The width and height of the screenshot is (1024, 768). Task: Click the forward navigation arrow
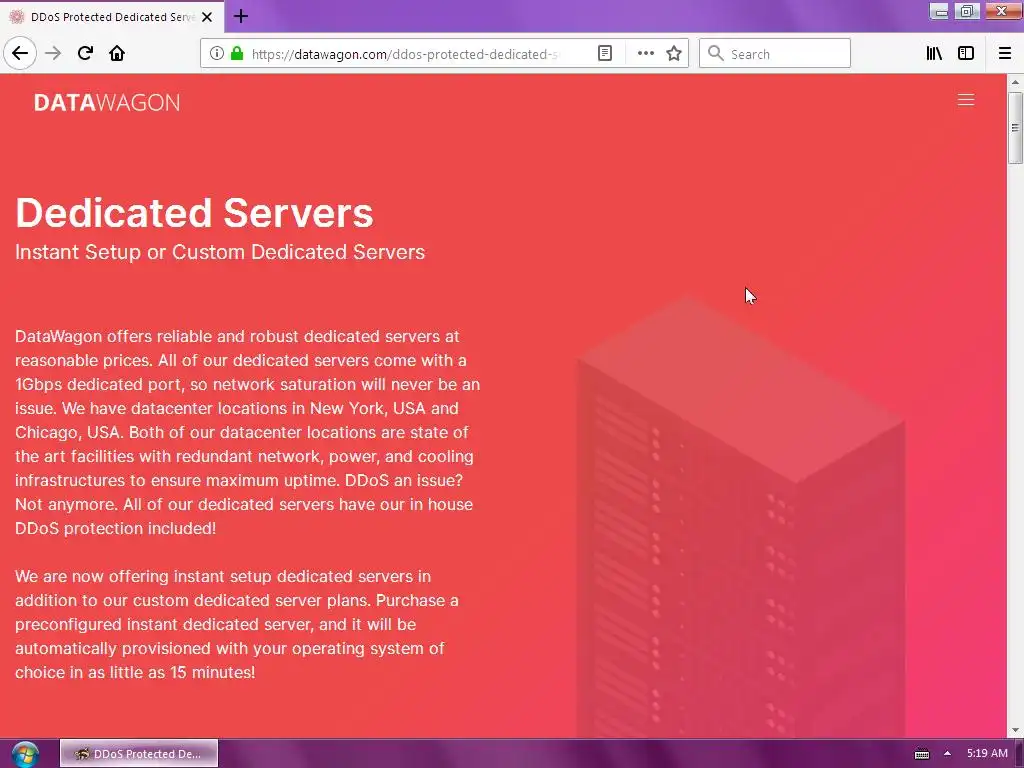tap(53, 53)
